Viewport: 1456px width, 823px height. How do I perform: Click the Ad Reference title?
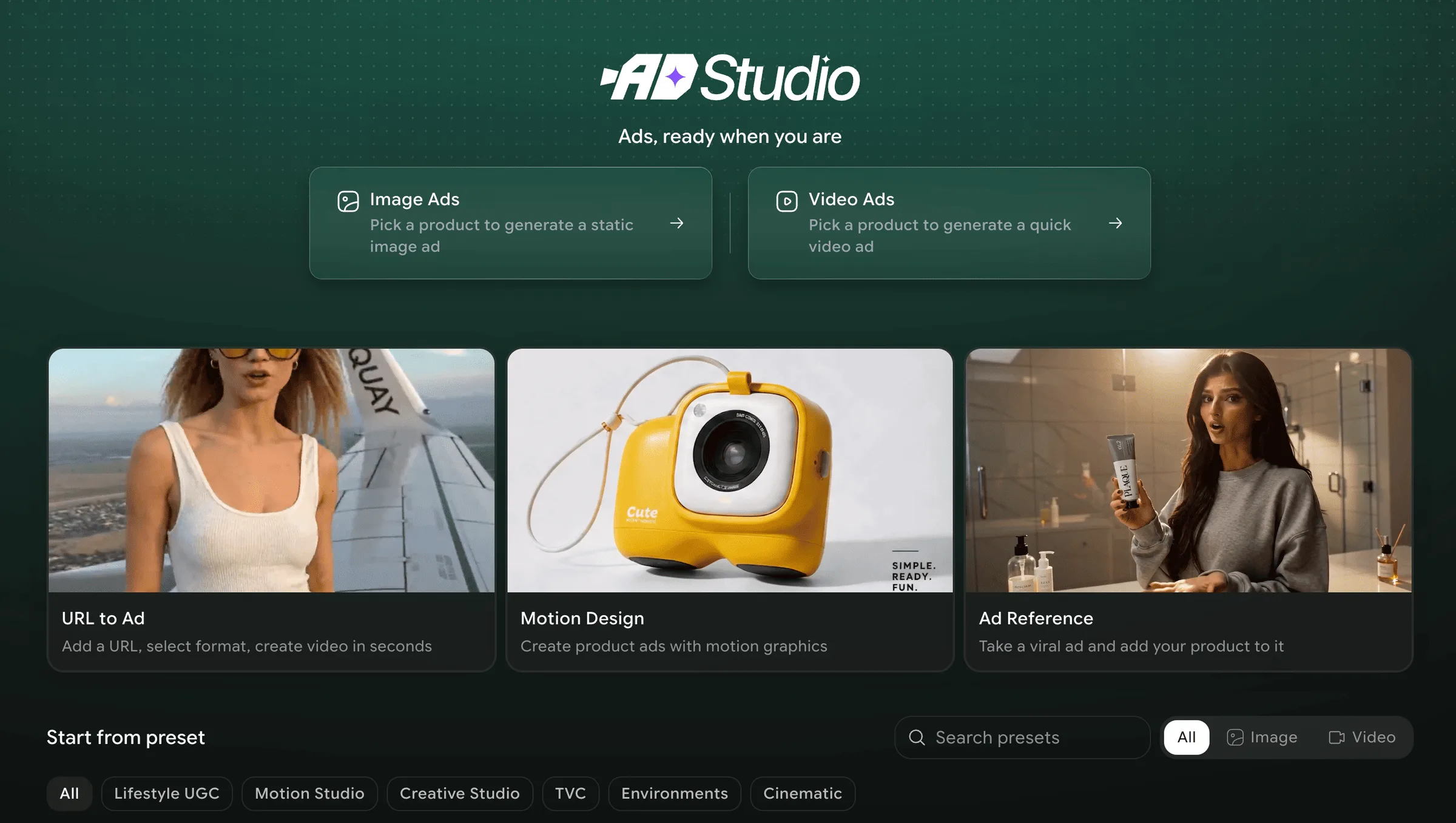tap(1036, 619)
